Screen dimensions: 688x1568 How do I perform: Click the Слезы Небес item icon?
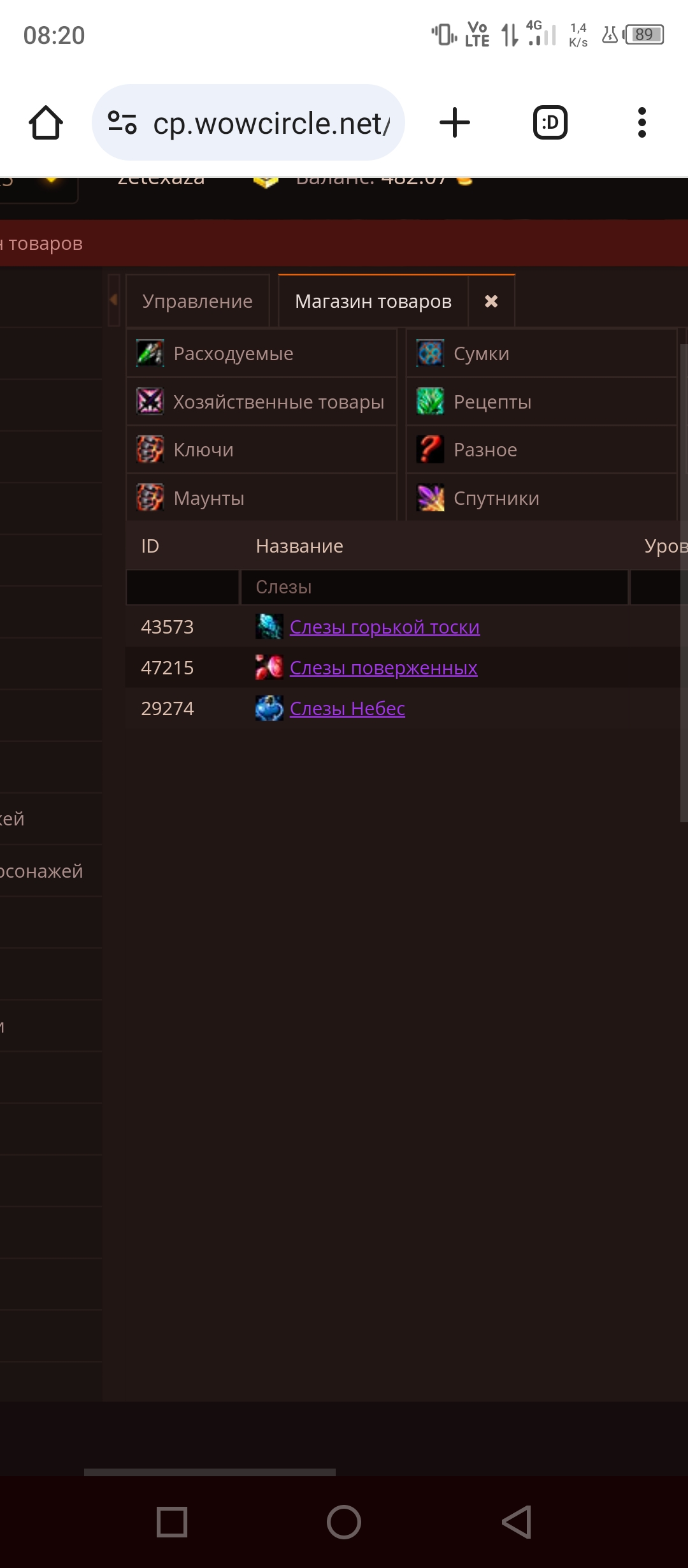pyautogui.click(x=269, y=708)
